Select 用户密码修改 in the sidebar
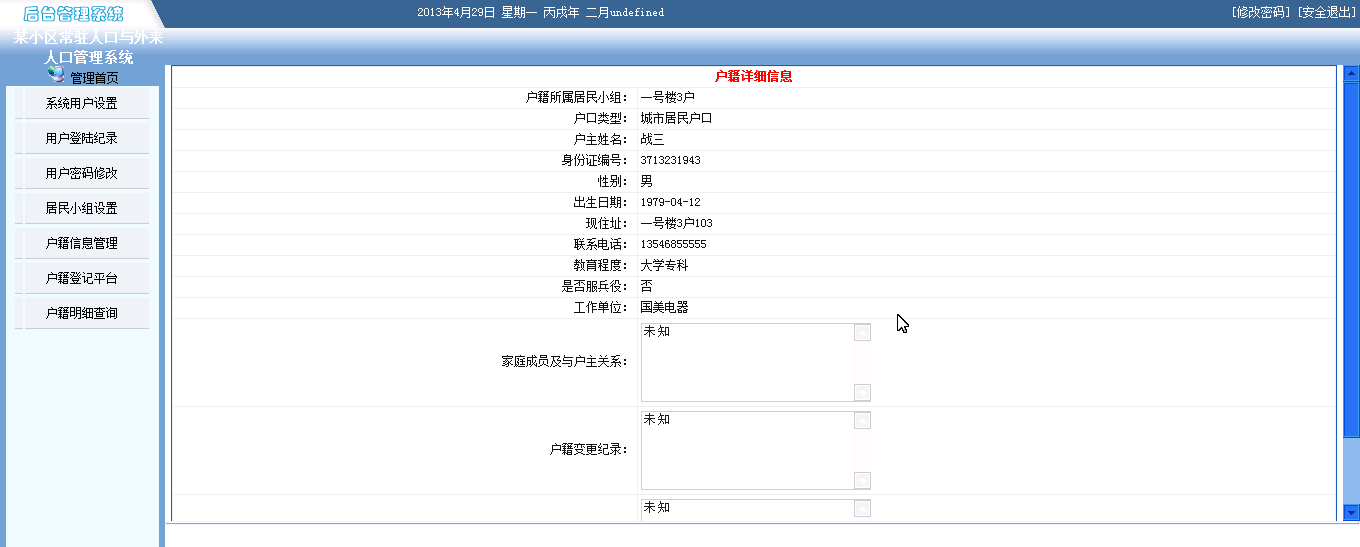This screenshot has height=547, width=1360. (82, 173)
